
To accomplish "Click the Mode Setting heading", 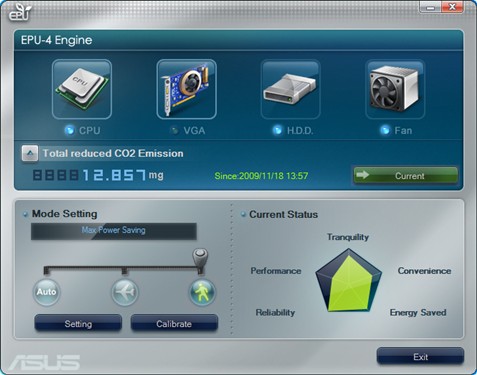I will pyautogui.click(x=65, y=214).
